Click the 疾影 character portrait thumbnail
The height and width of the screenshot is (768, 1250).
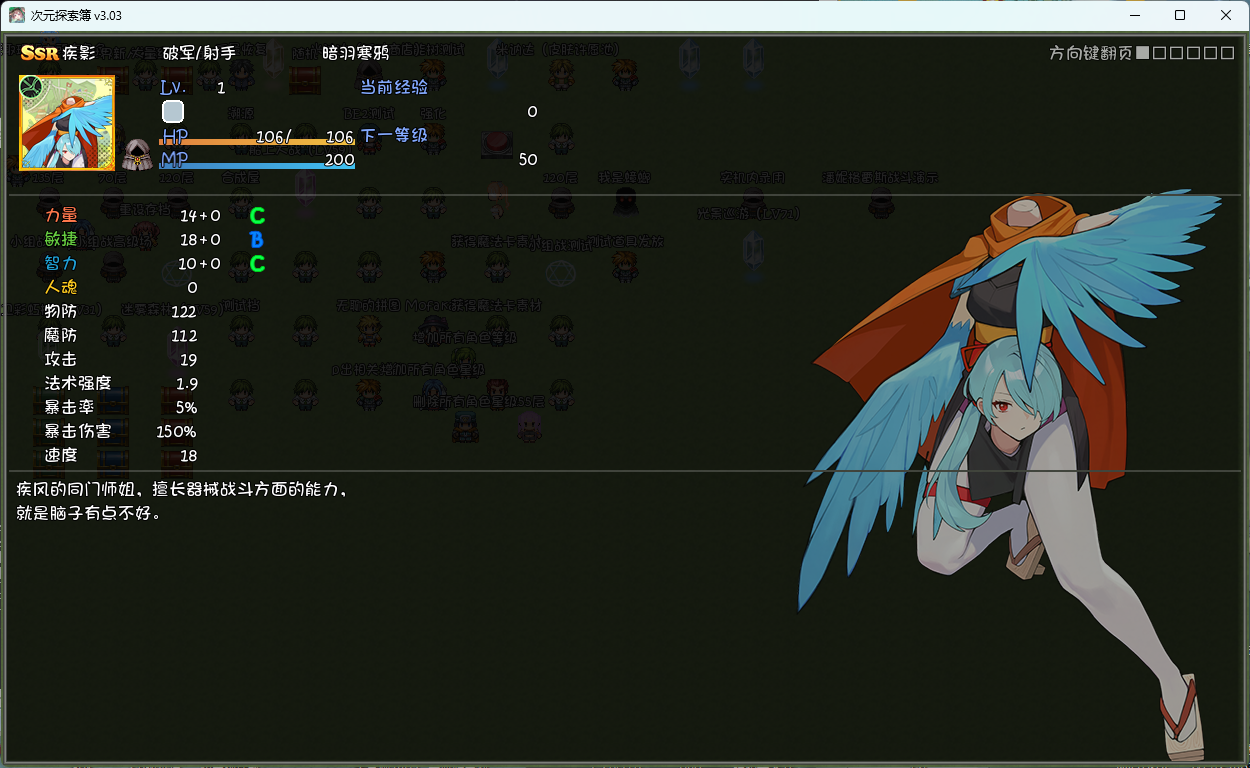[67, 122]
